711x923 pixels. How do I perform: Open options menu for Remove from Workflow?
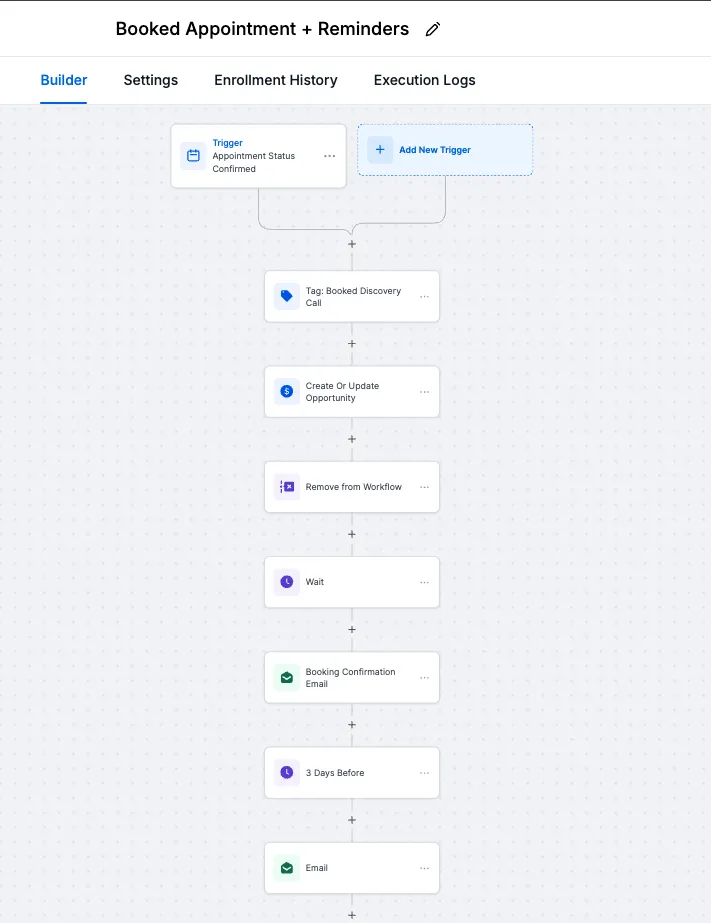424,487
